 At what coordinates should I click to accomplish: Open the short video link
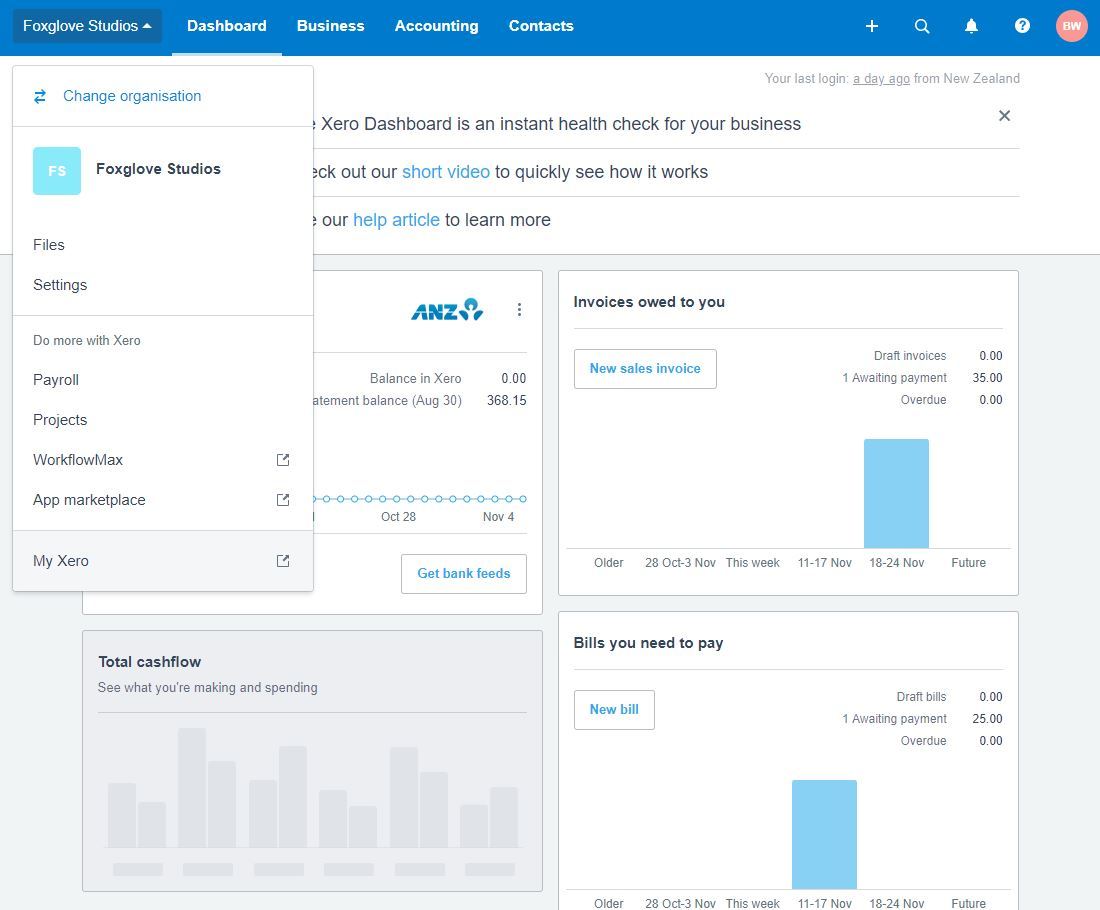(x=446, y=172)
